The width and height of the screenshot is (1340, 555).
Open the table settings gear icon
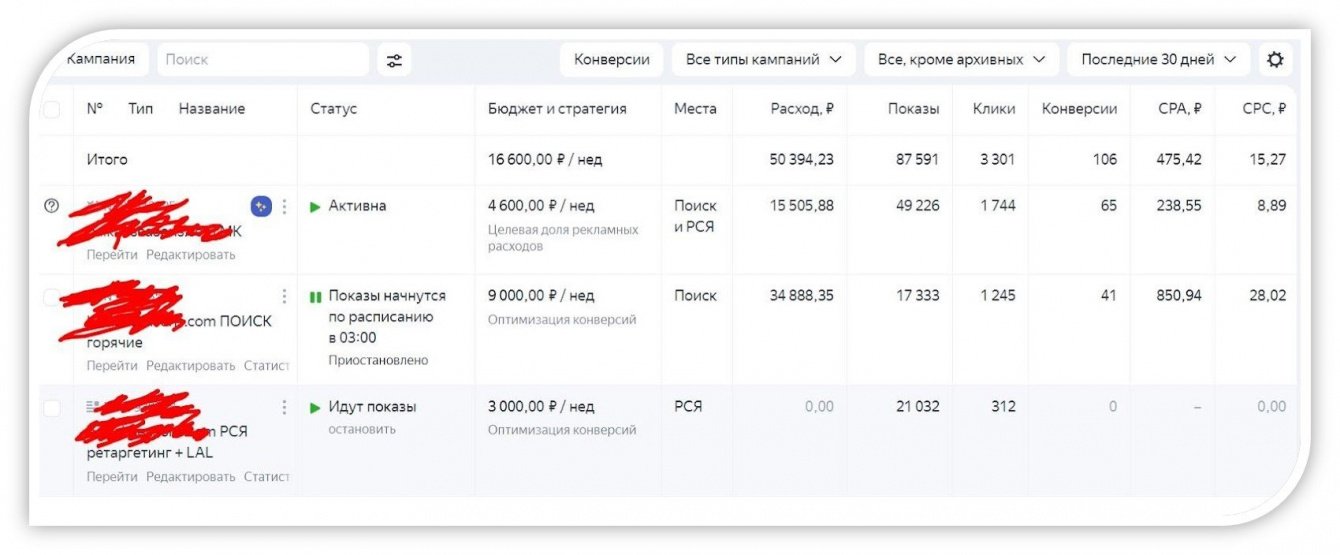pyautogui.click(x=1274, y=60)
